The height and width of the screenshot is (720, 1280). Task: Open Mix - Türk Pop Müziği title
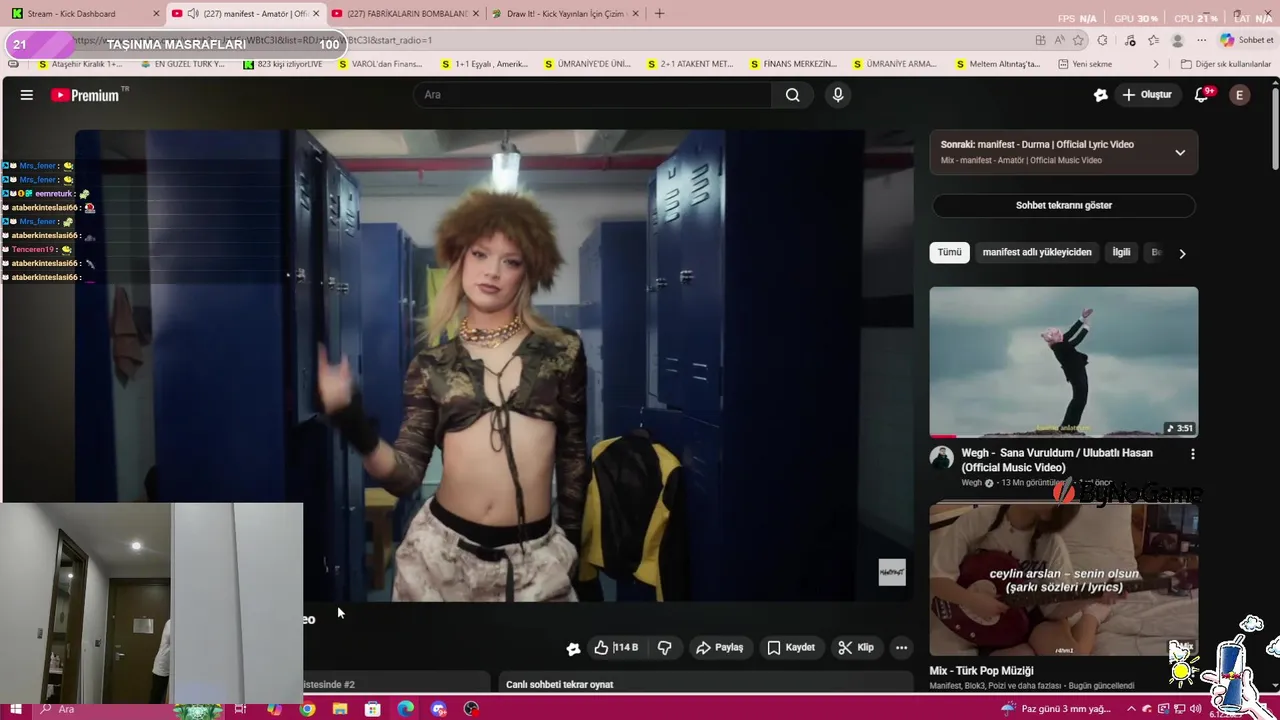[x=981, y=671]
